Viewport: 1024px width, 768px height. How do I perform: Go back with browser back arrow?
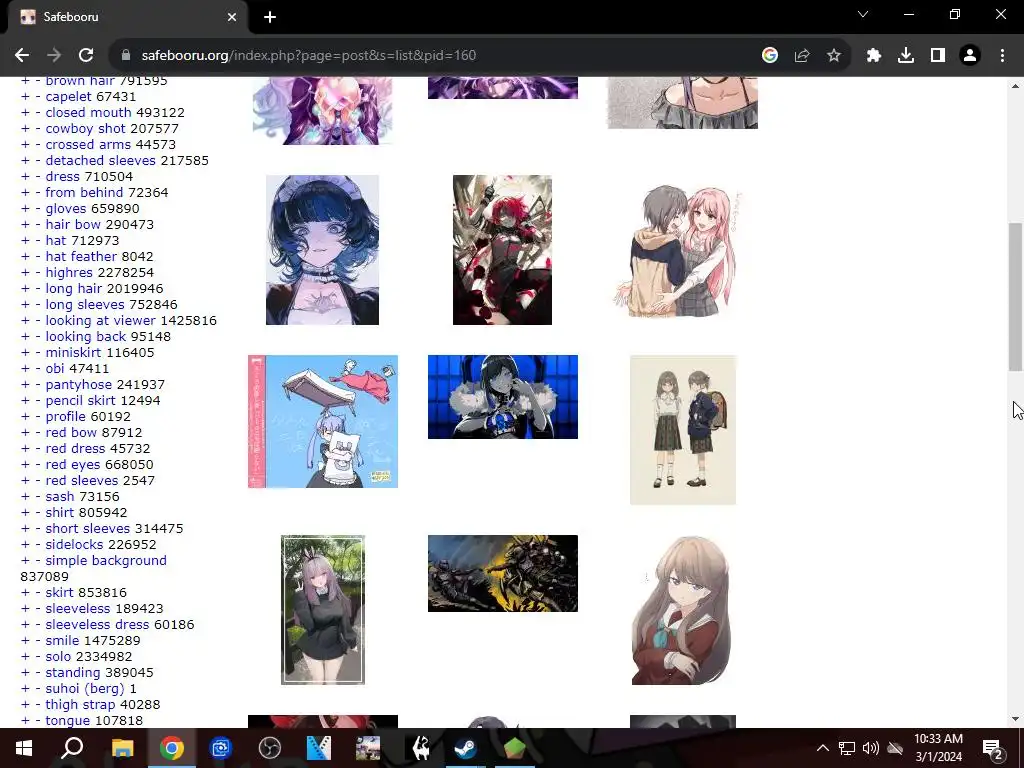coord(22,56)
